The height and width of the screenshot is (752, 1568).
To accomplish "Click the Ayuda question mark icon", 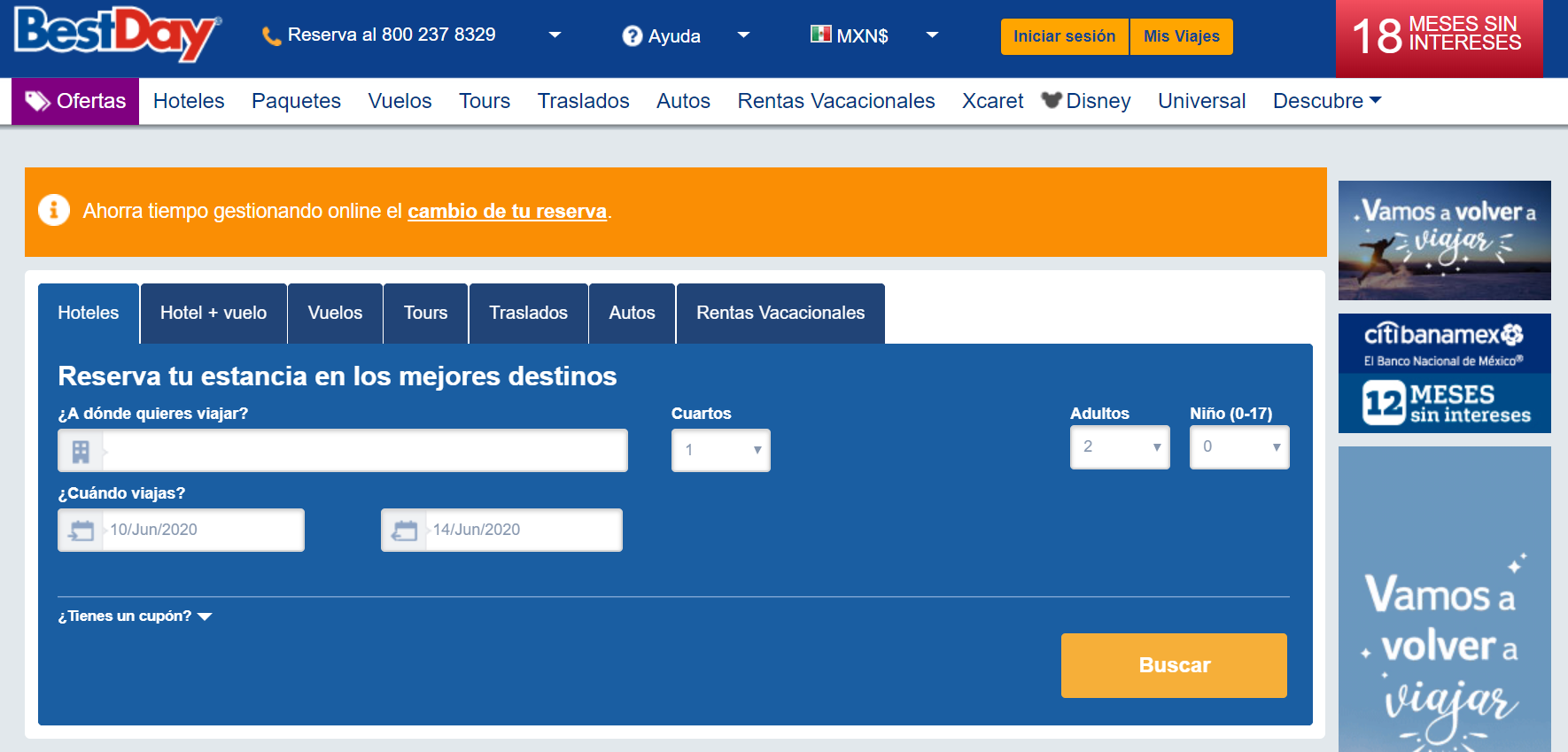I will coord(632,36).
